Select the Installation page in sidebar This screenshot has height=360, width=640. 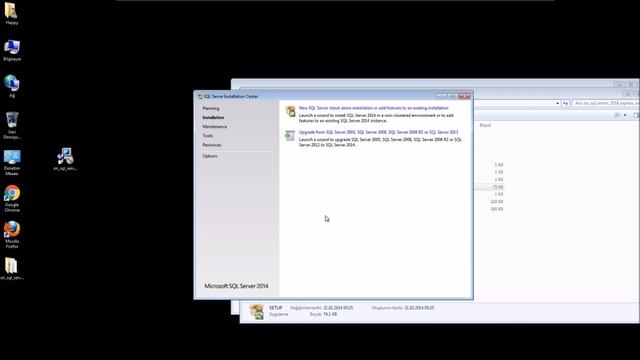[x=213, y=118]
